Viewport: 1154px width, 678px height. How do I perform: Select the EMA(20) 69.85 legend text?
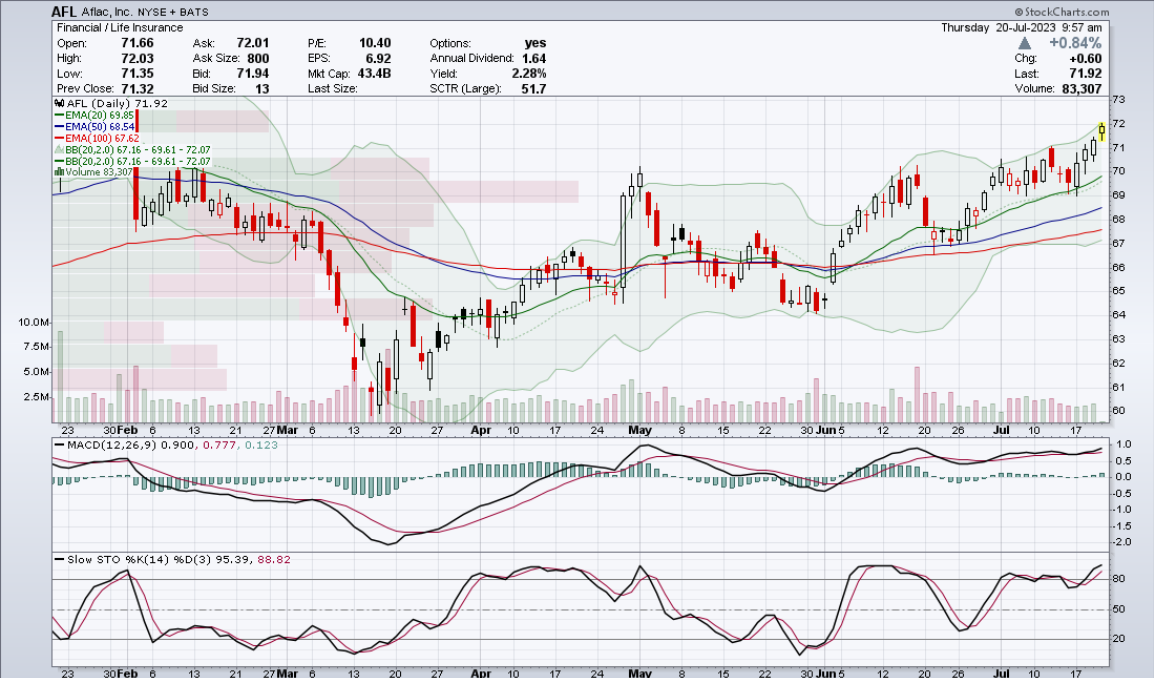tap(99, 115)
